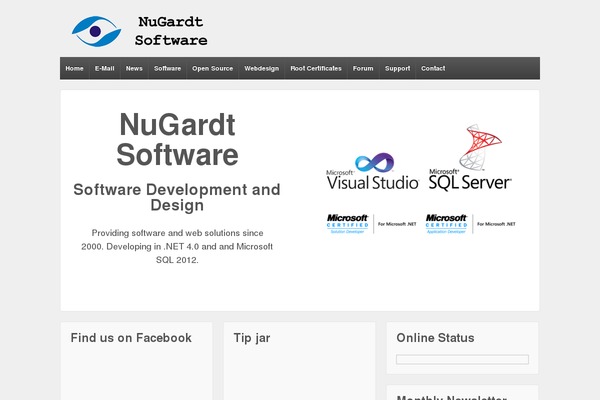The height and width of the screenshot is (400, 600).
Task: Open the E-Mail menu item
Action: 104,69
